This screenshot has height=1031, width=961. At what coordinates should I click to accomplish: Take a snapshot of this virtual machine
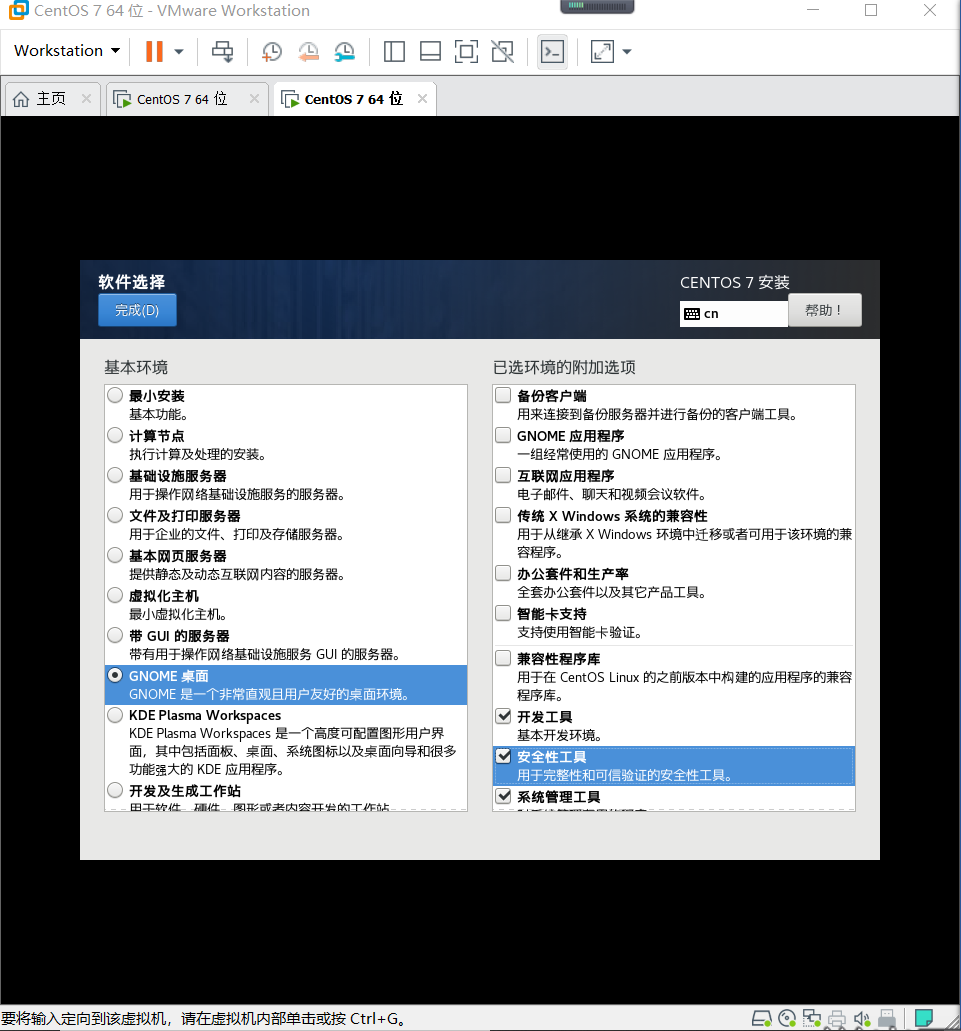(271, 51)
